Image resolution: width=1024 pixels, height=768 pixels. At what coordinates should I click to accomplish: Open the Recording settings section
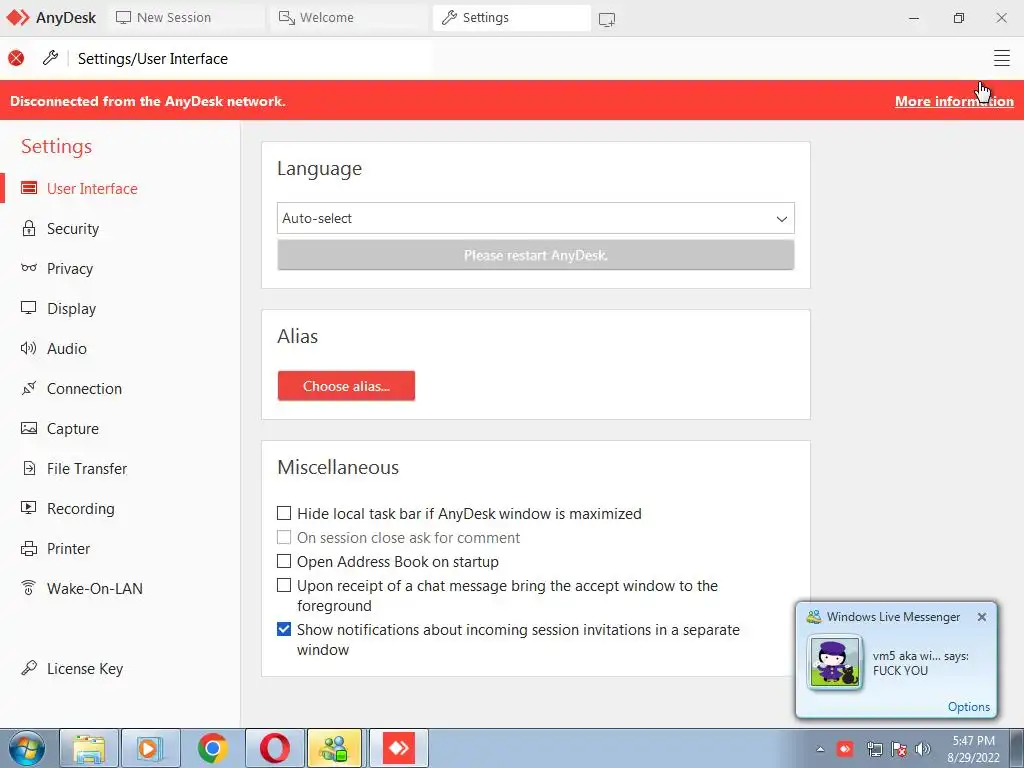[x=80, y=508]
